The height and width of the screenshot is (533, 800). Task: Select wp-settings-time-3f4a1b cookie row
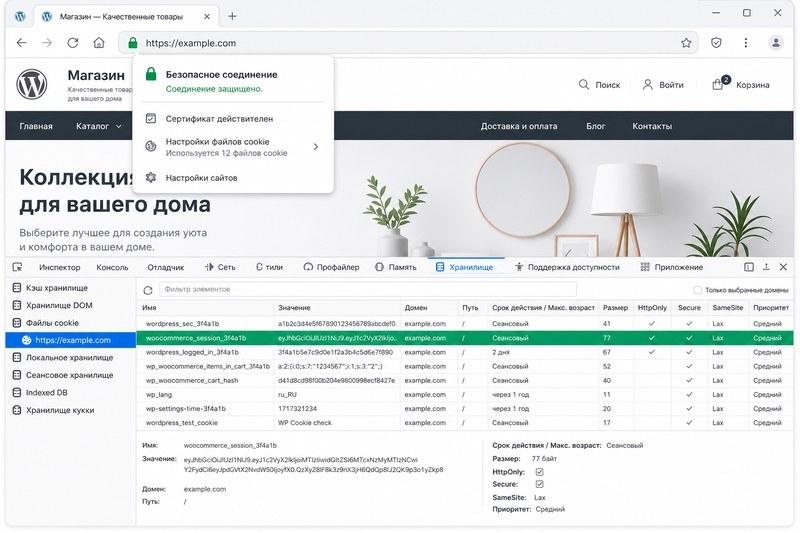464,409
